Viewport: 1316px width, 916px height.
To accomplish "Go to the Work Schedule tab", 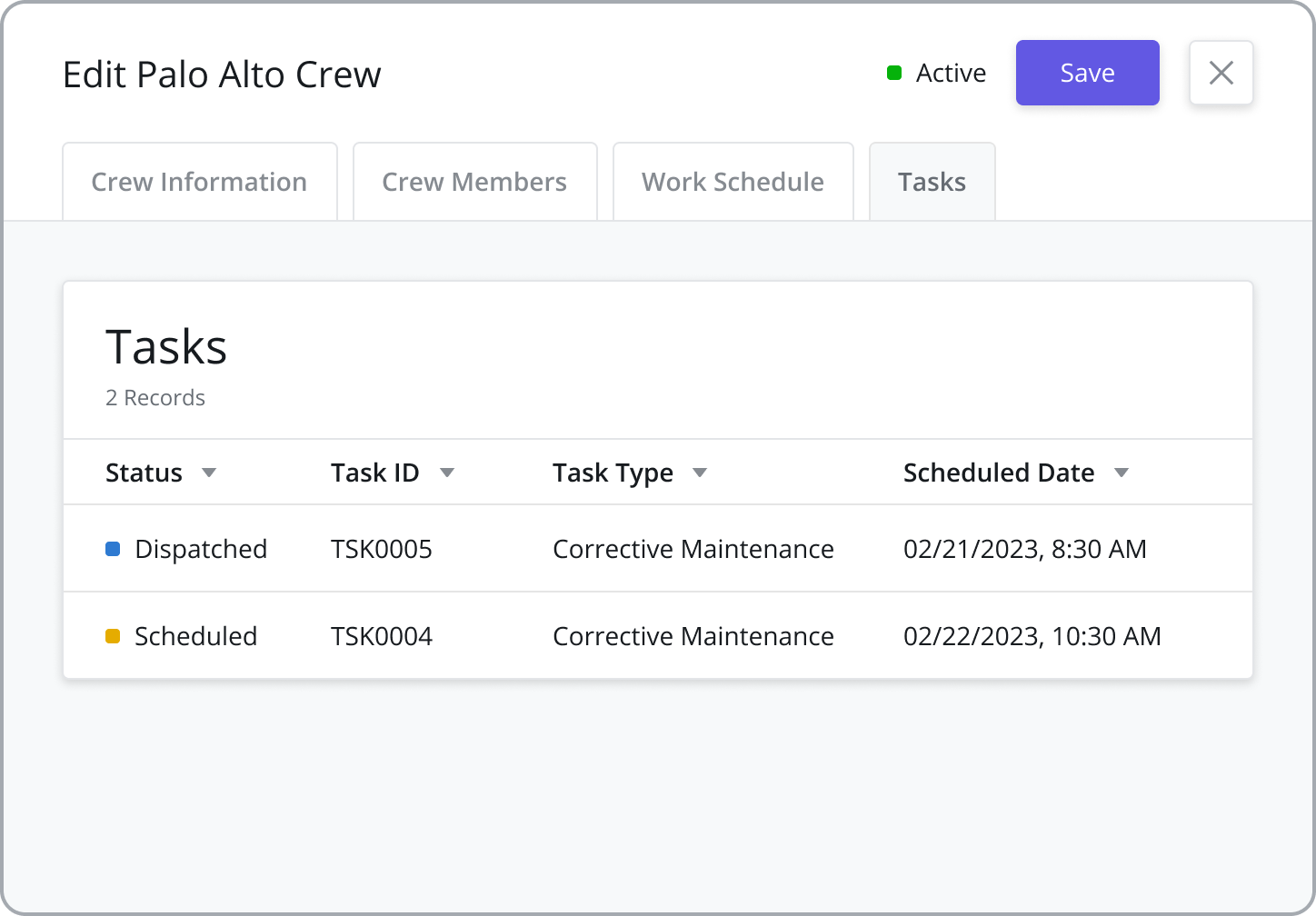I will (x=733, y=182).
